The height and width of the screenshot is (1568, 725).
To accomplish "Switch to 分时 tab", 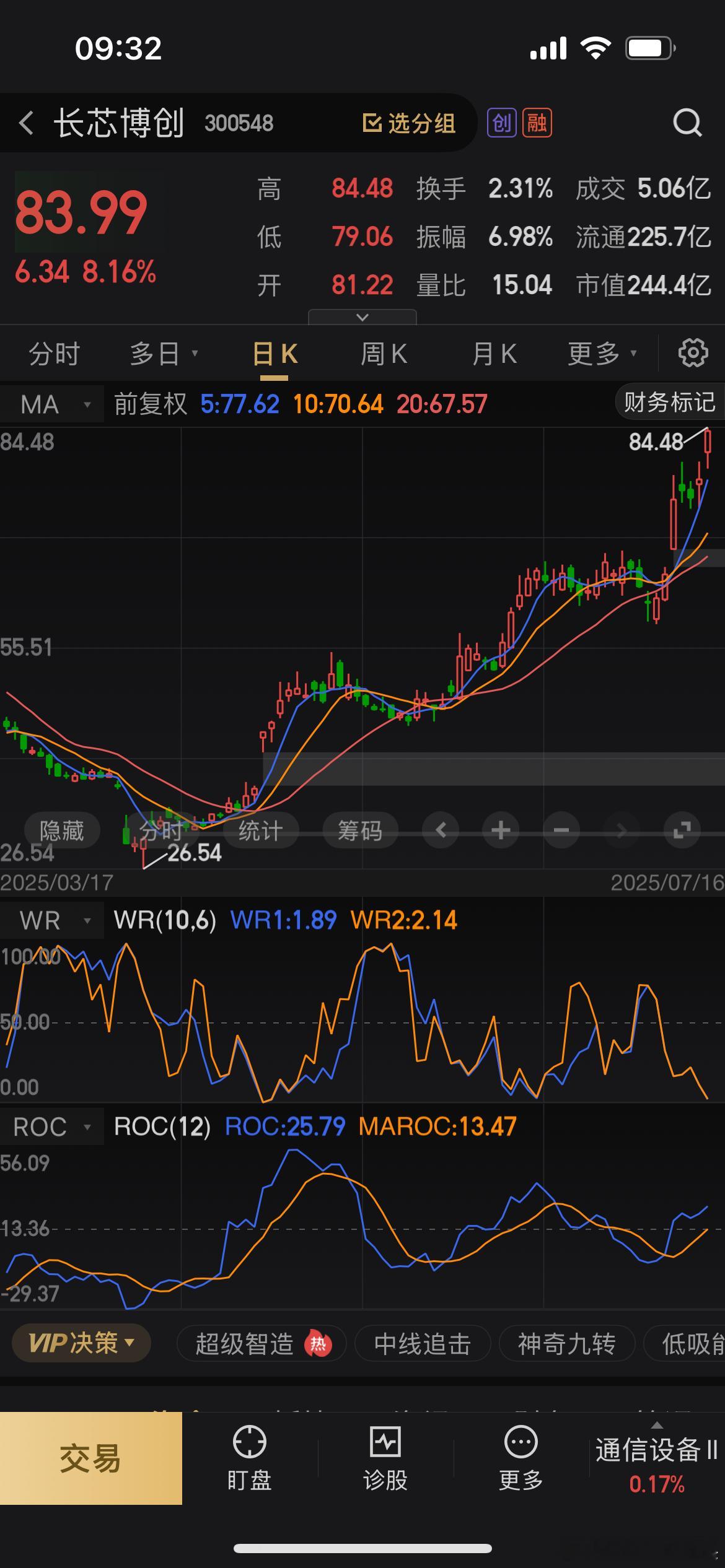I will tap(55, 354).
